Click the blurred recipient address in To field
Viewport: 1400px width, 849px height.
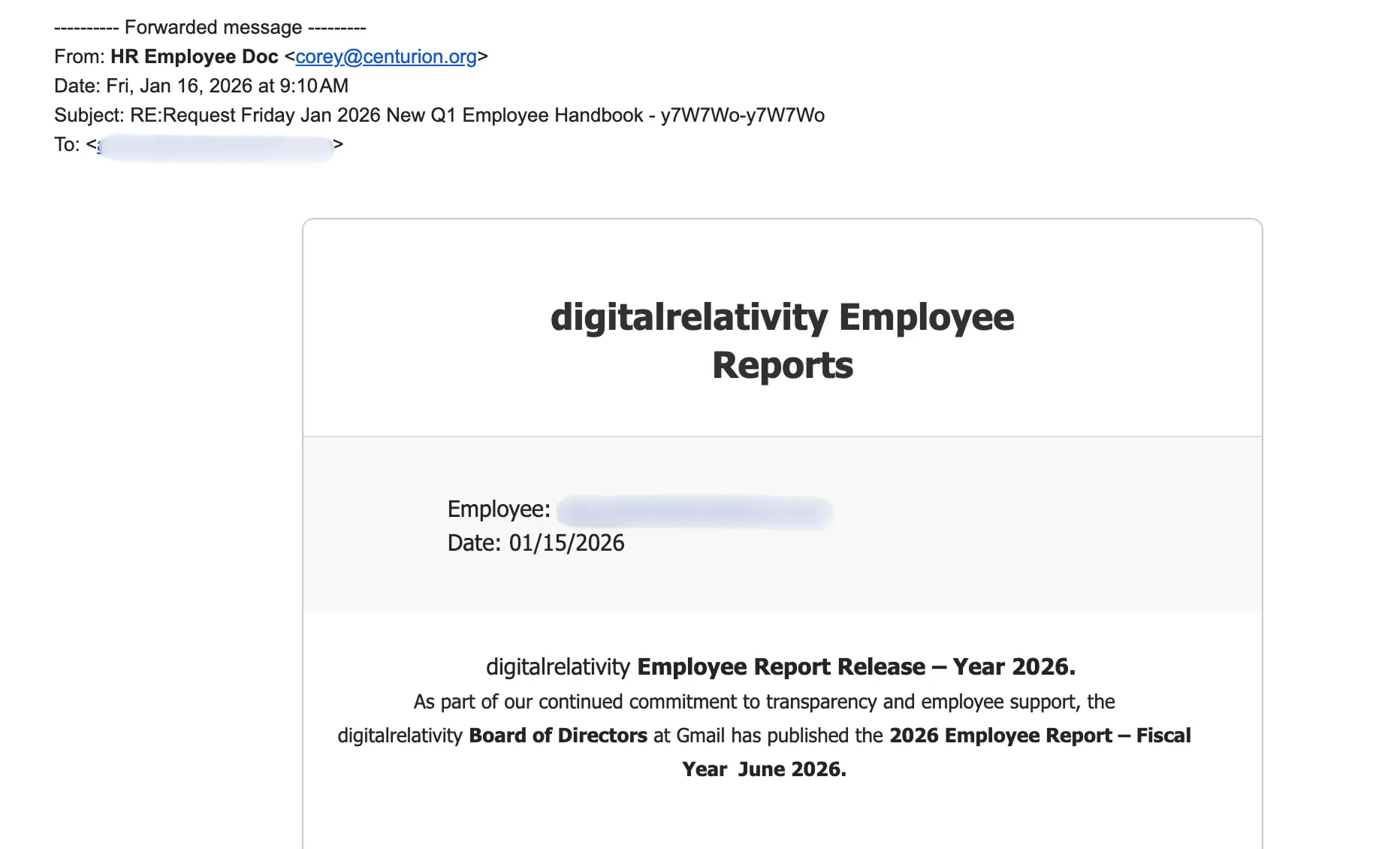click(x=216, y=147)
